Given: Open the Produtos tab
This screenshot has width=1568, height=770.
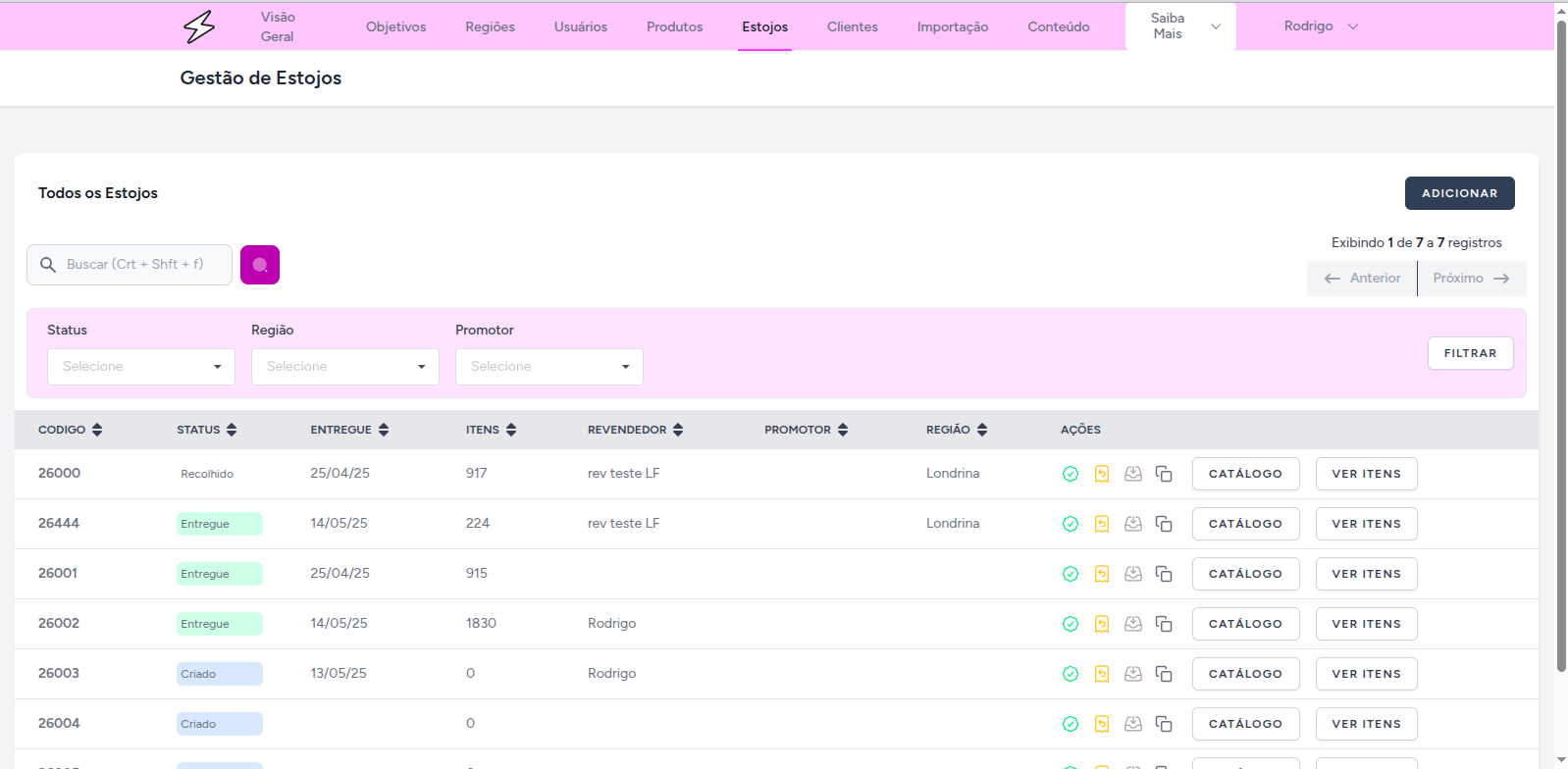Looking at the screenshot, I should (x=675, y=26).
